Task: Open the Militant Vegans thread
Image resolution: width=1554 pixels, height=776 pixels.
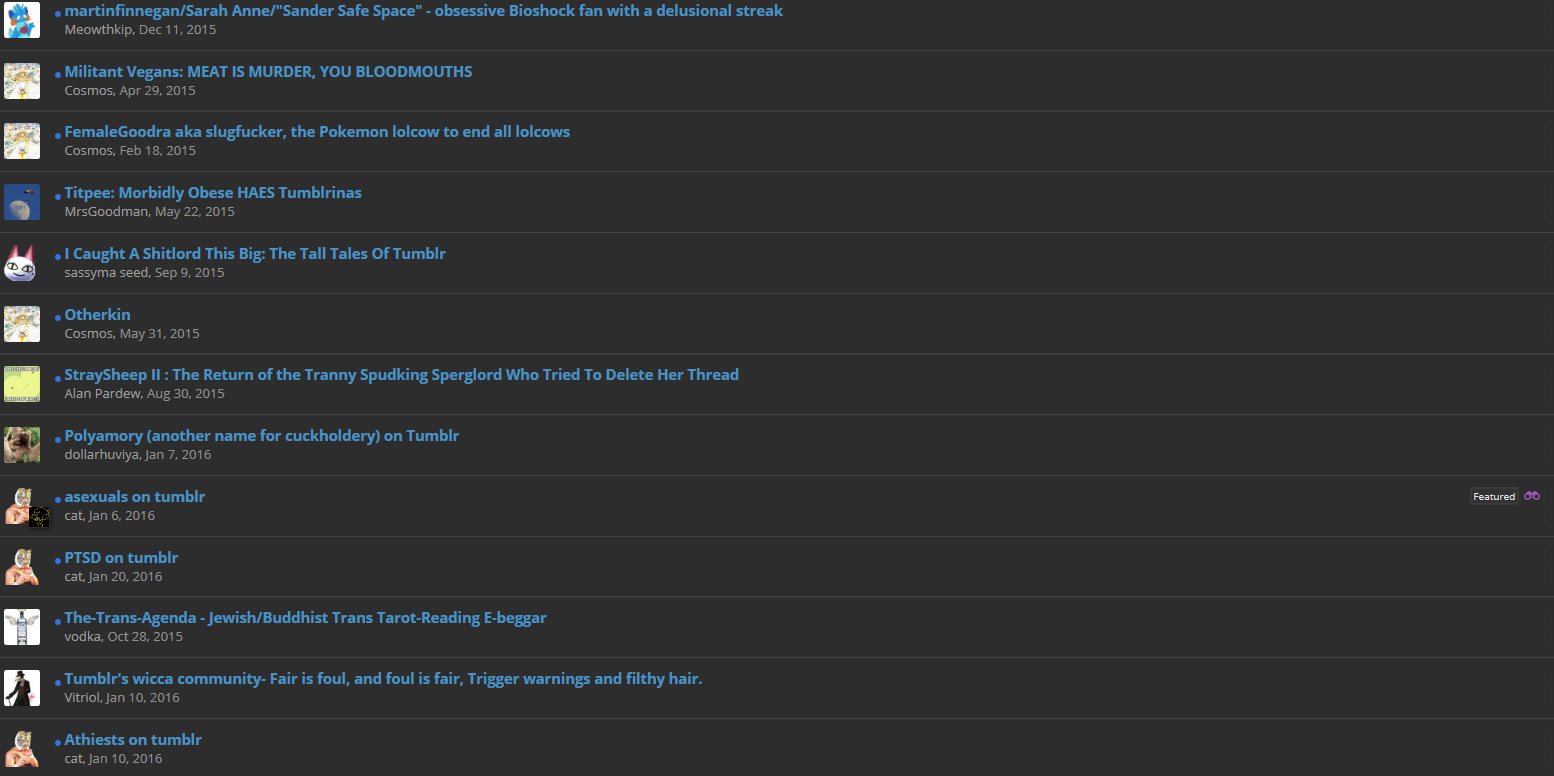Action: tap(268, 72)
